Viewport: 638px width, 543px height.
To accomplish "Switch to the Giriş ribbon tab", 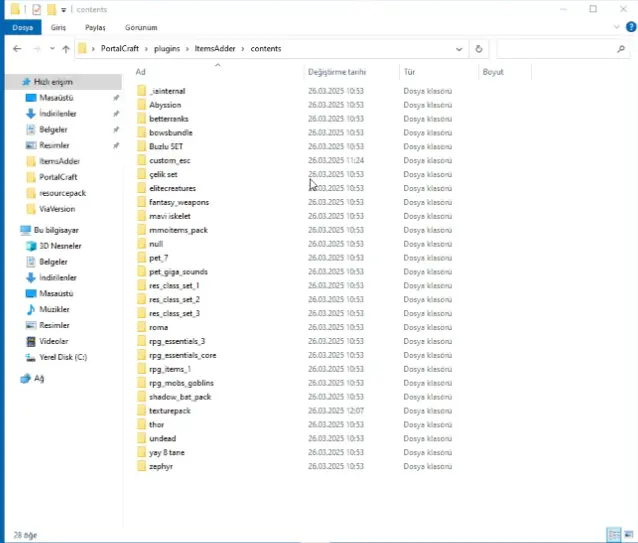I will coord(58,28).
